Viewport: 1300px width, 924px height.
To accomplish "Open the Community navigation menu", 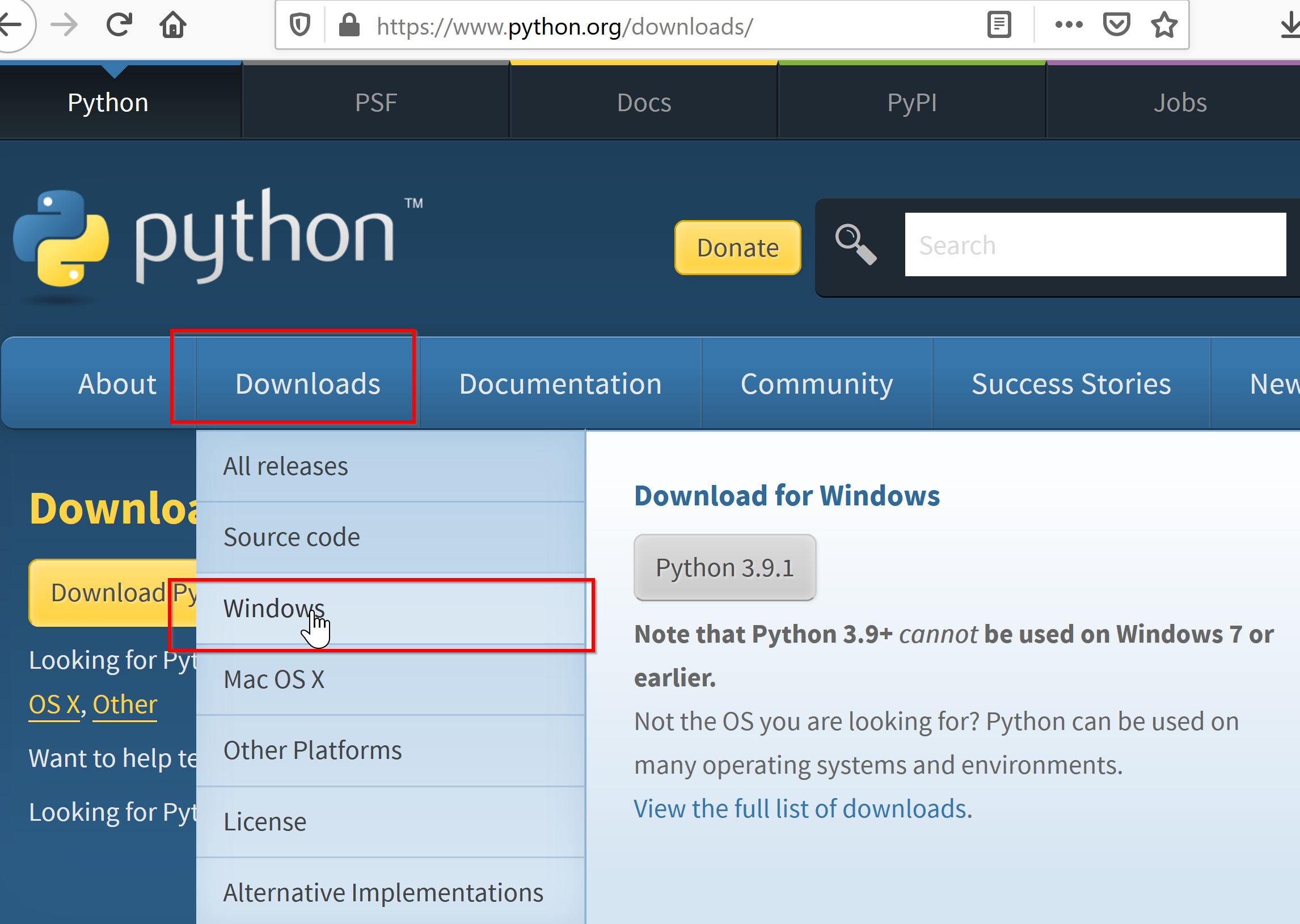I will click(x=816, y=383).
